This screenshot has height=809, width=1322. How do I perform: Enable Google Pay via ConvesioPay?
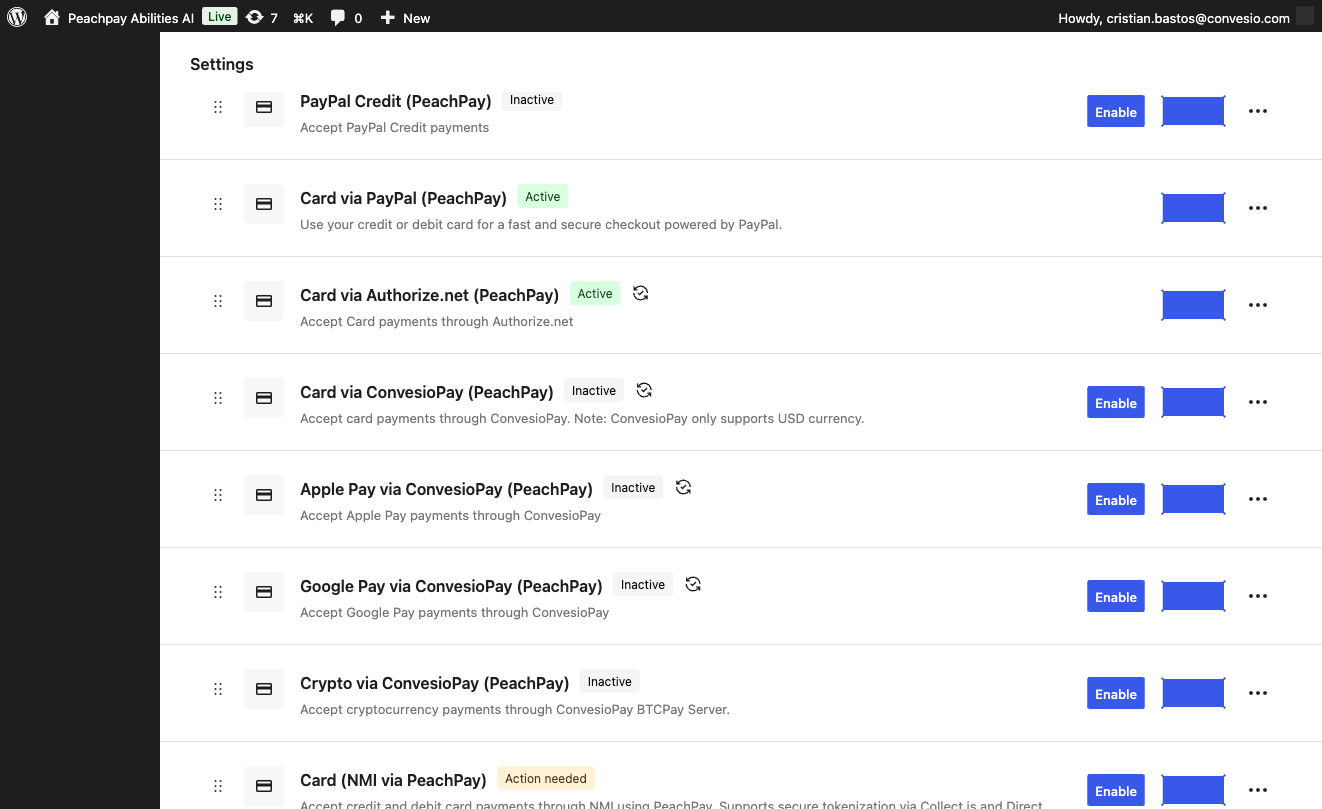pyautogui.click(x=1116, y=597)
